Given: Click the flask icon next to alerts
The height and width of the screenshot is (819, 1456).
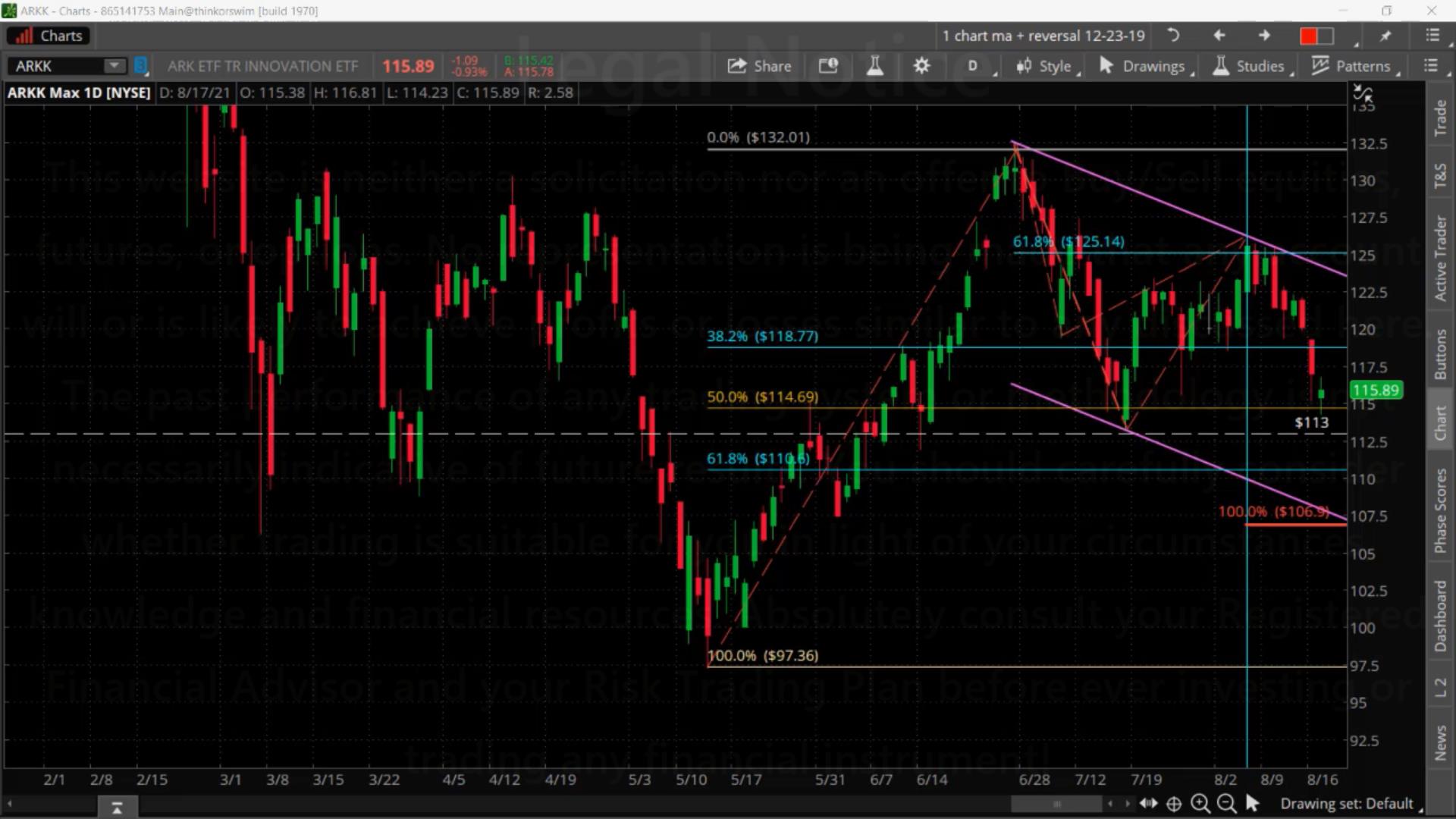Looking at the screenshot, I should point(874,66).
